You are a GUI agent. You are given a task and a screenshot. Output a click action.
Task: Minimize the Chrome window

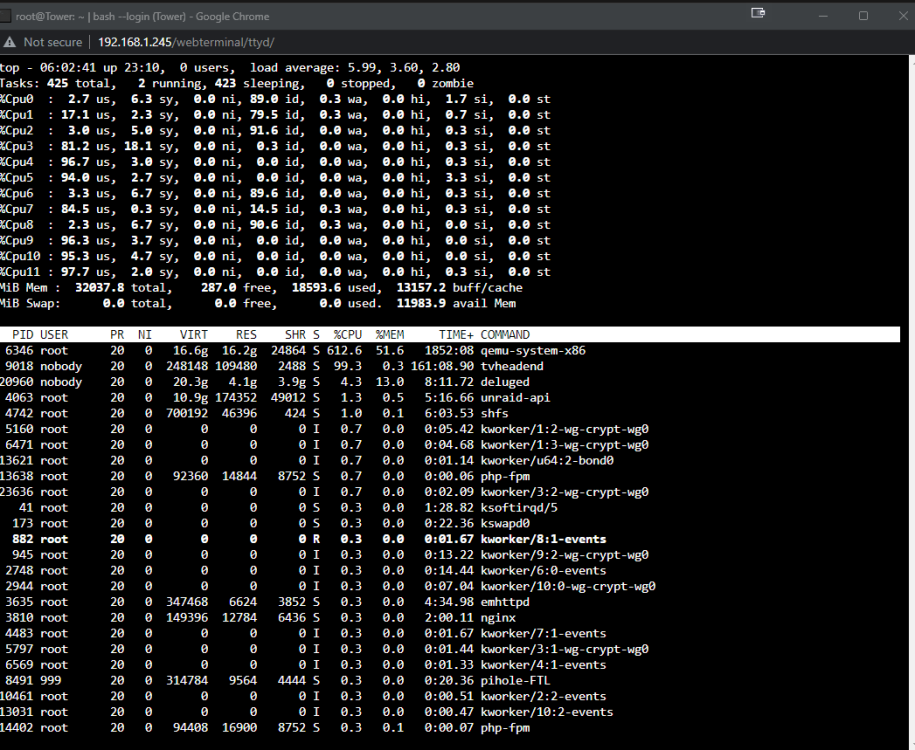(x=823, y=16)
